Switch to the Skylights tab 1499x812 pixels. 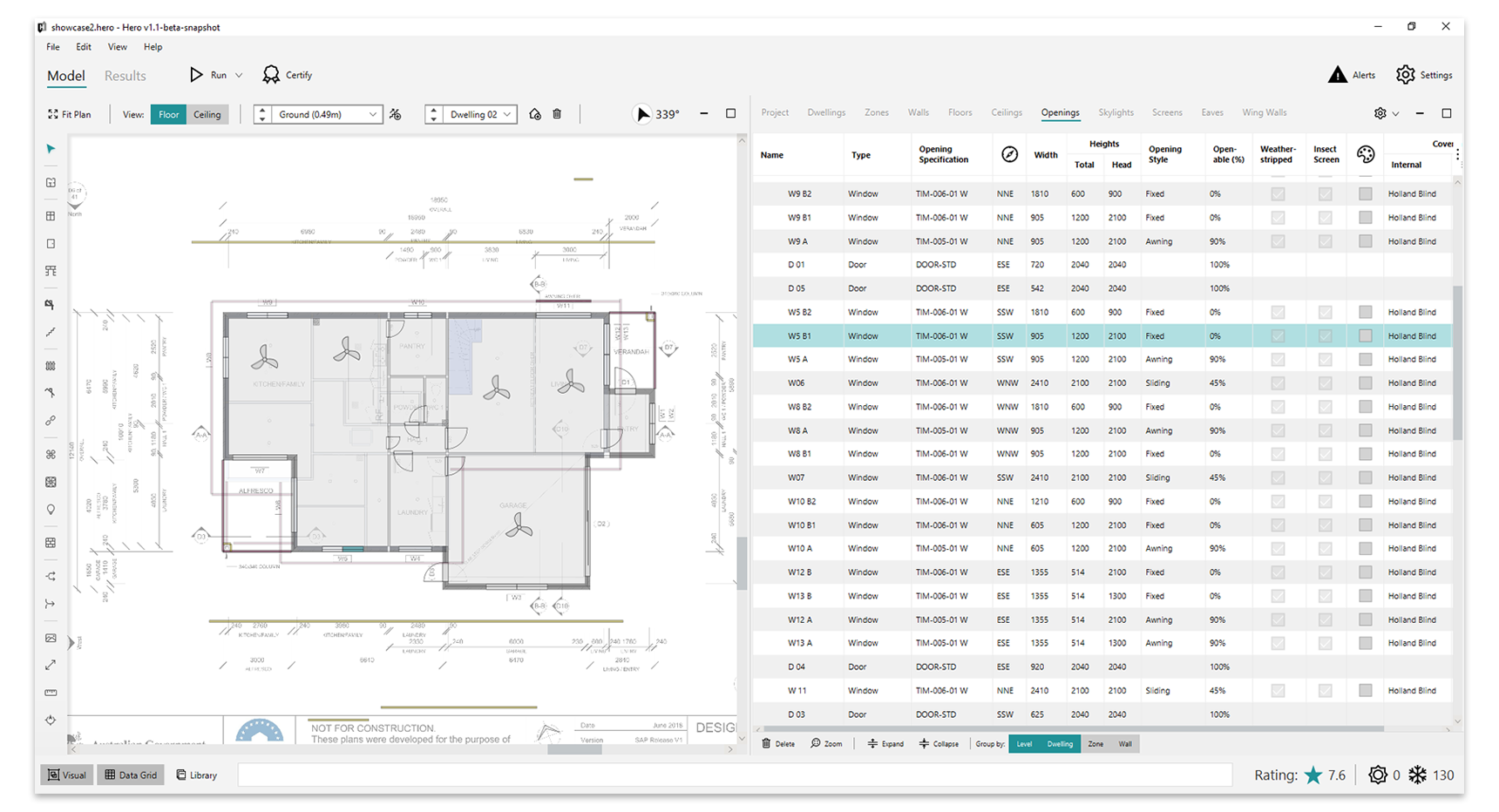(1116, 112)
